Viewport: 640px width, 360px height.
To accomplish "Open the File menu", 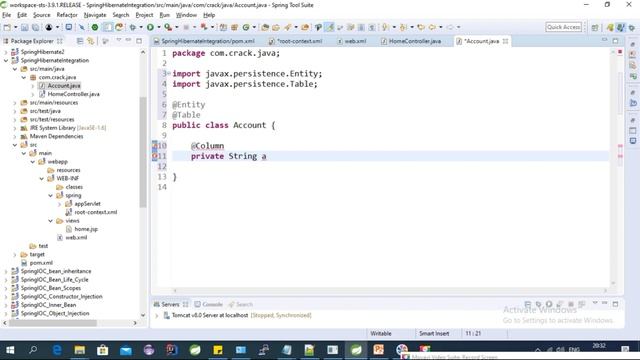I will tap(7, 15).
